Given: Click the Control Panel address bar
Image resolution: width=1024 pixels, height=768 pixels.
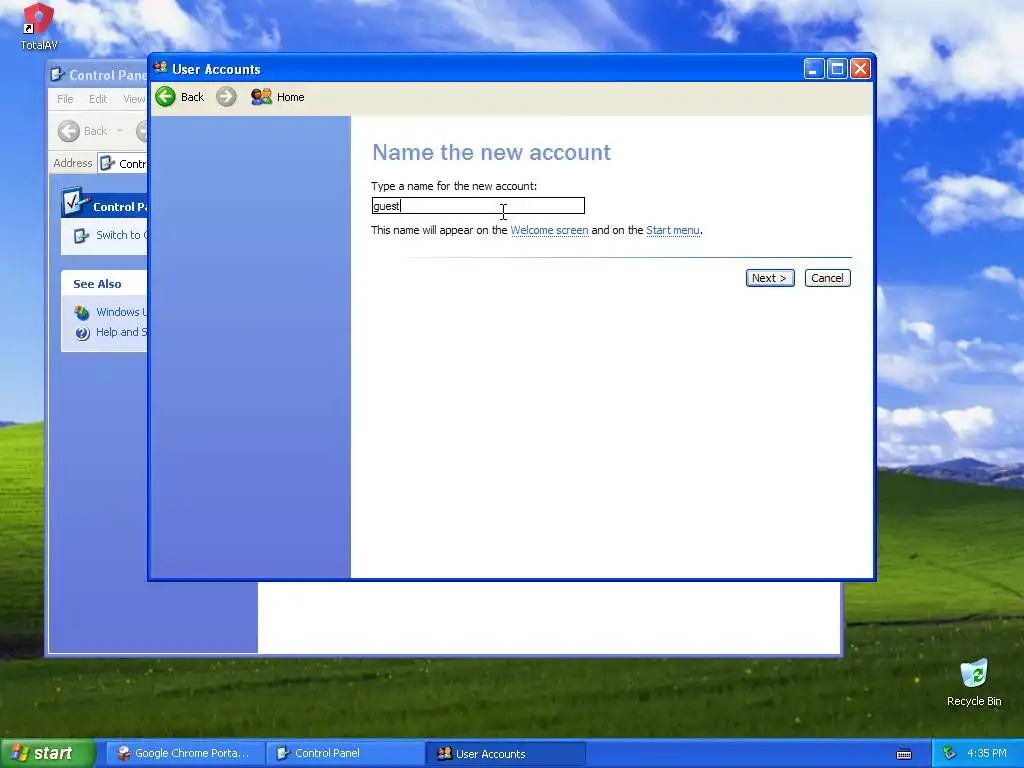Looking at the screenshot, I should pyautogui.click(x=123, y=163).
